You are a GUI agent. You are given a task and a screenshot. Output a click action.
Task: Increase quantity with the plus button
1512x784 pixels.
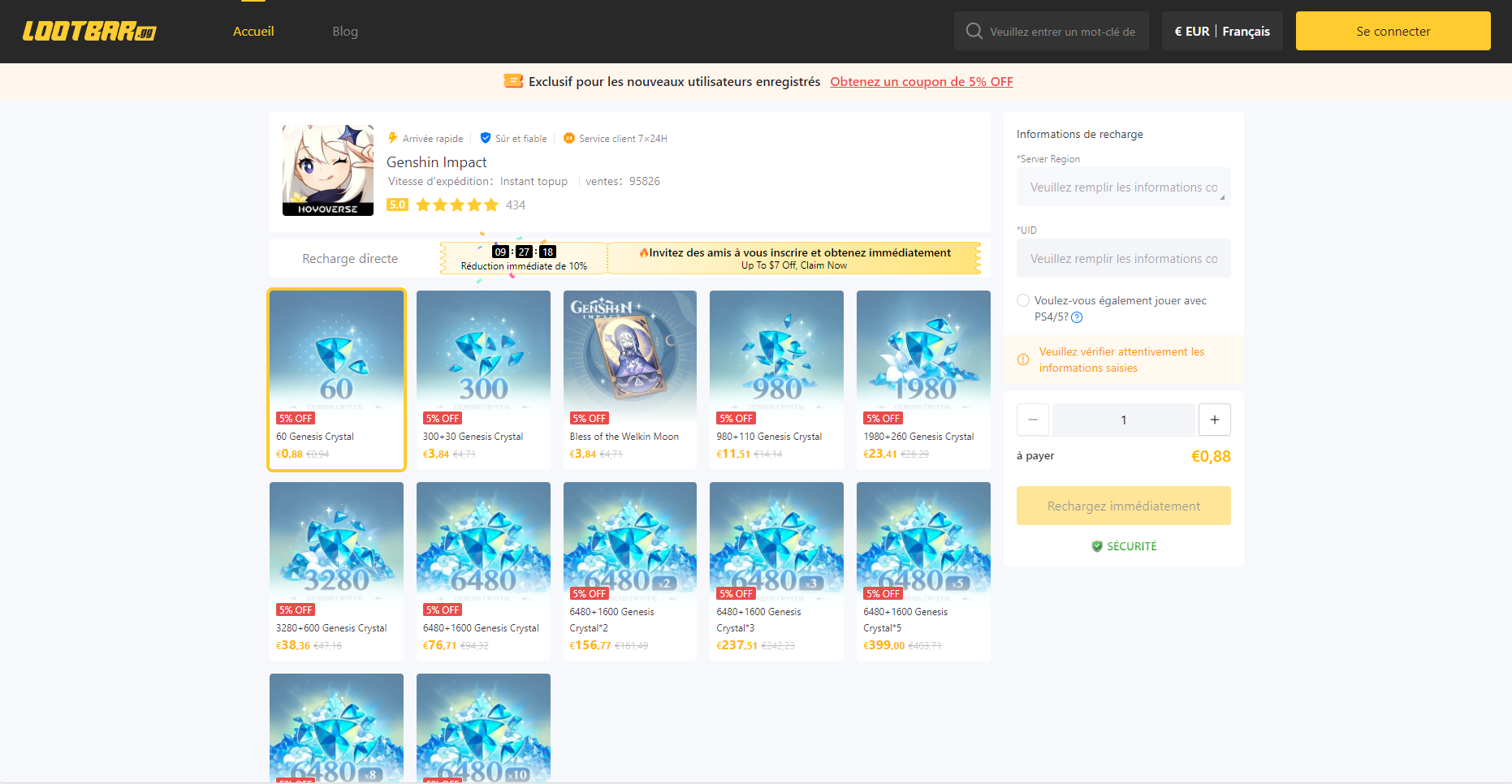(x=1215, y=420)
